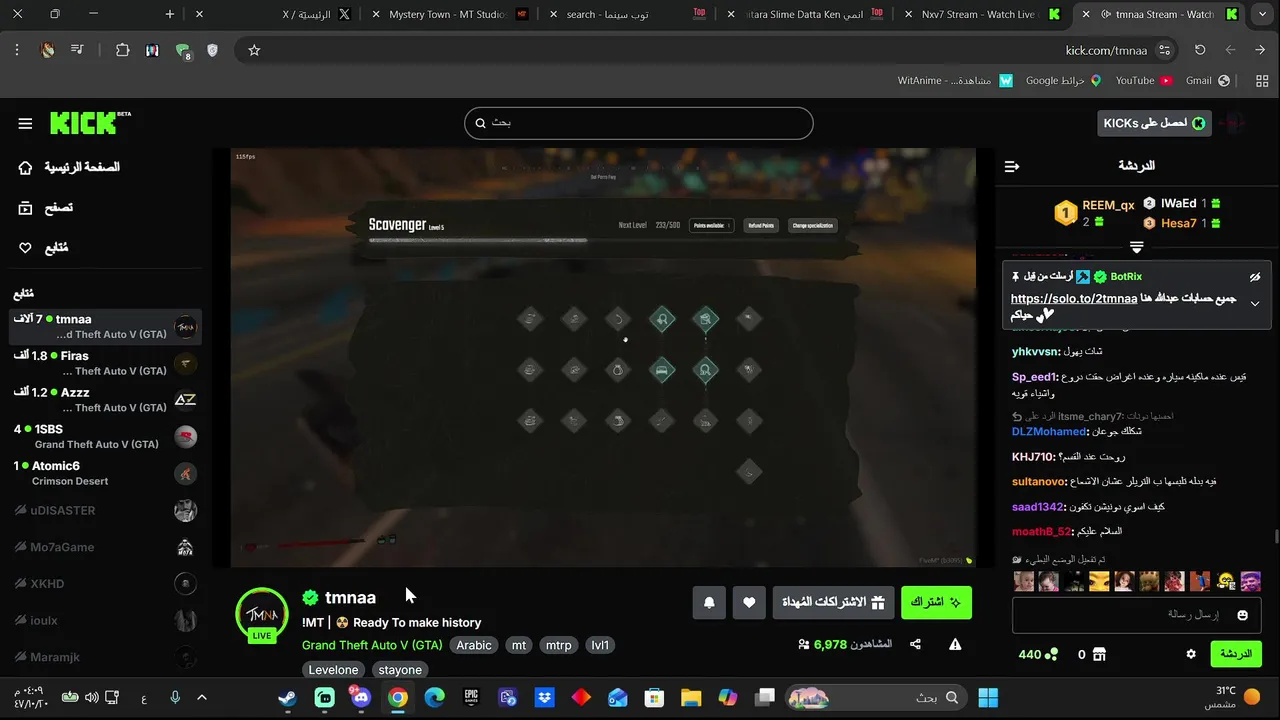Expand the chat leaderboard handle
1280x720 pixels.
[x=1136, y=246]
